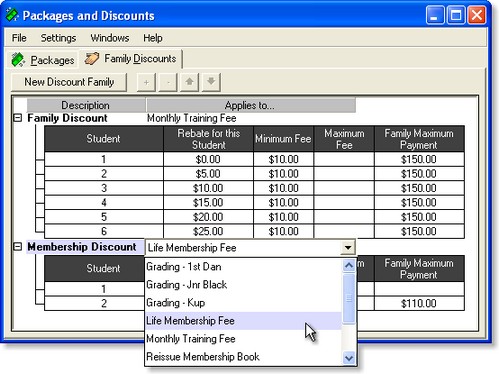
Task: Click the New Discount Family button
Action: 69,82
